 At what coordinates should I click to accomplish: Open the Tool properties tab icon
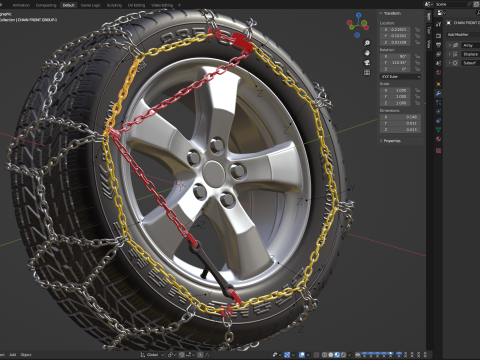[438, 24]
